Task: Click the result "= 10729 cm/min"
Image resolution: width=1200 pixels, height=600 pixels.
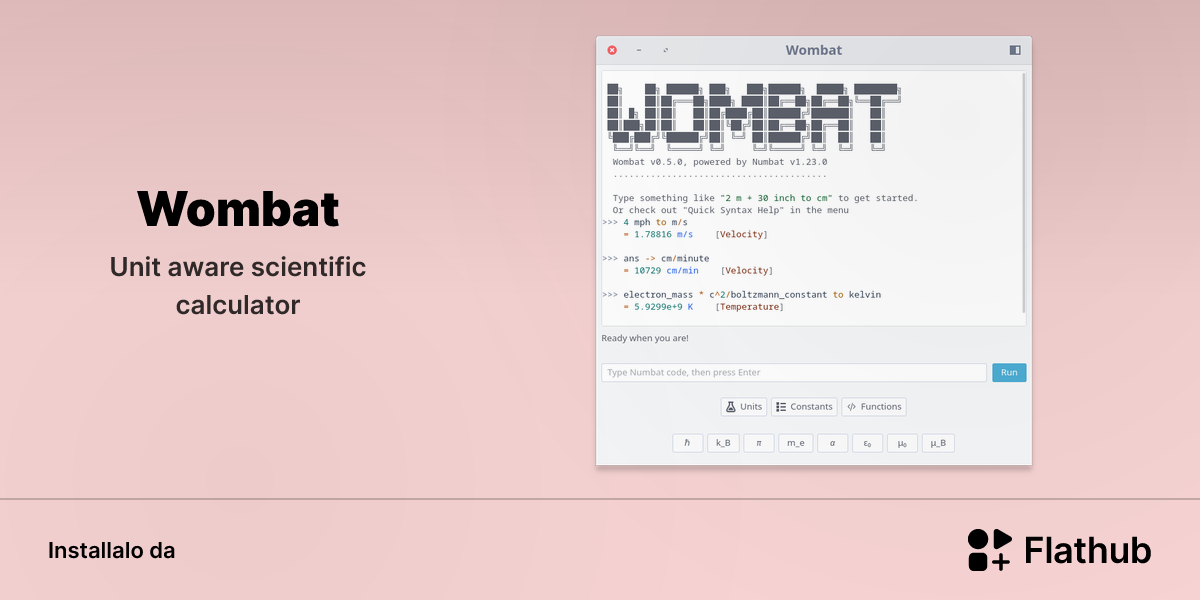Action: (661, 270)
